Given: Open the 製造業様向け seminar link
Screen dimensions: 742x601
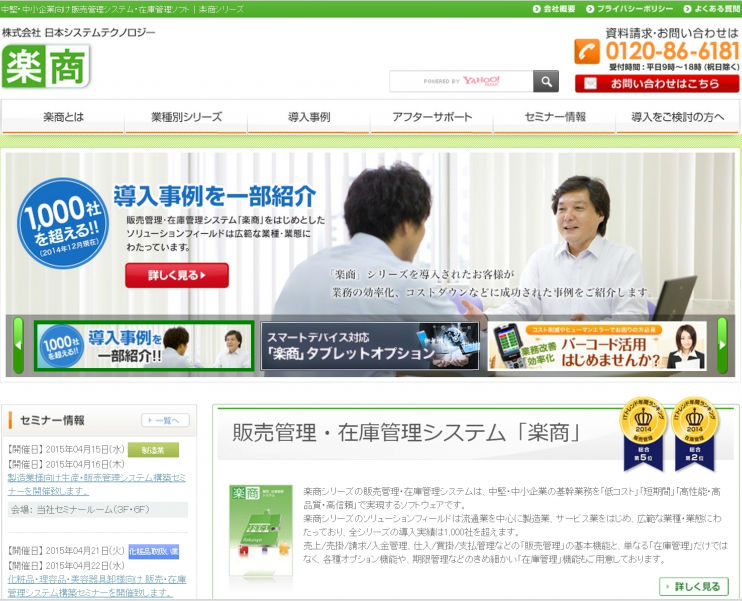Looking at the screenshot, I should 97,485.
